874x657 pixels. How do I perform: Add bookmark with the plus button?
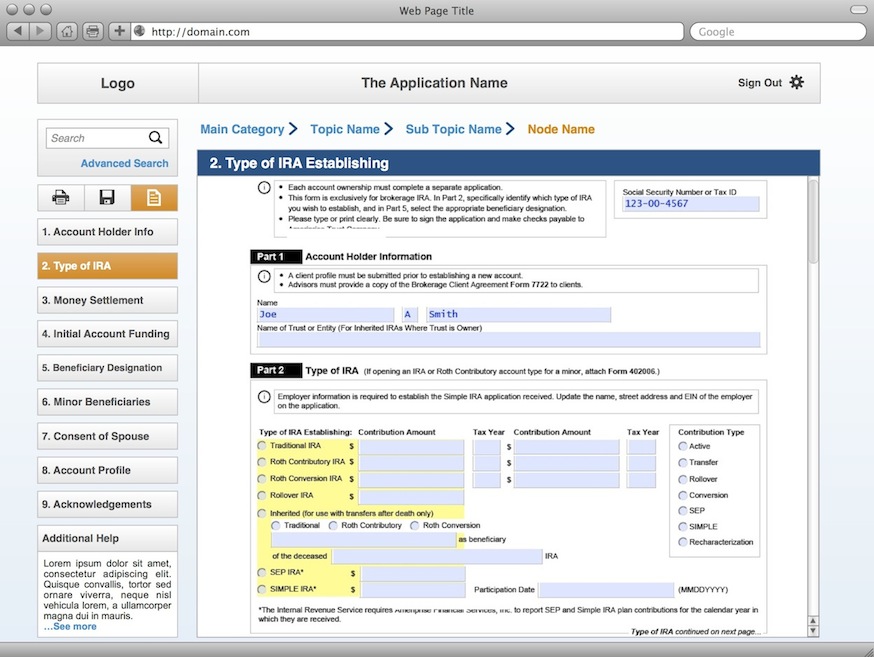119,31
